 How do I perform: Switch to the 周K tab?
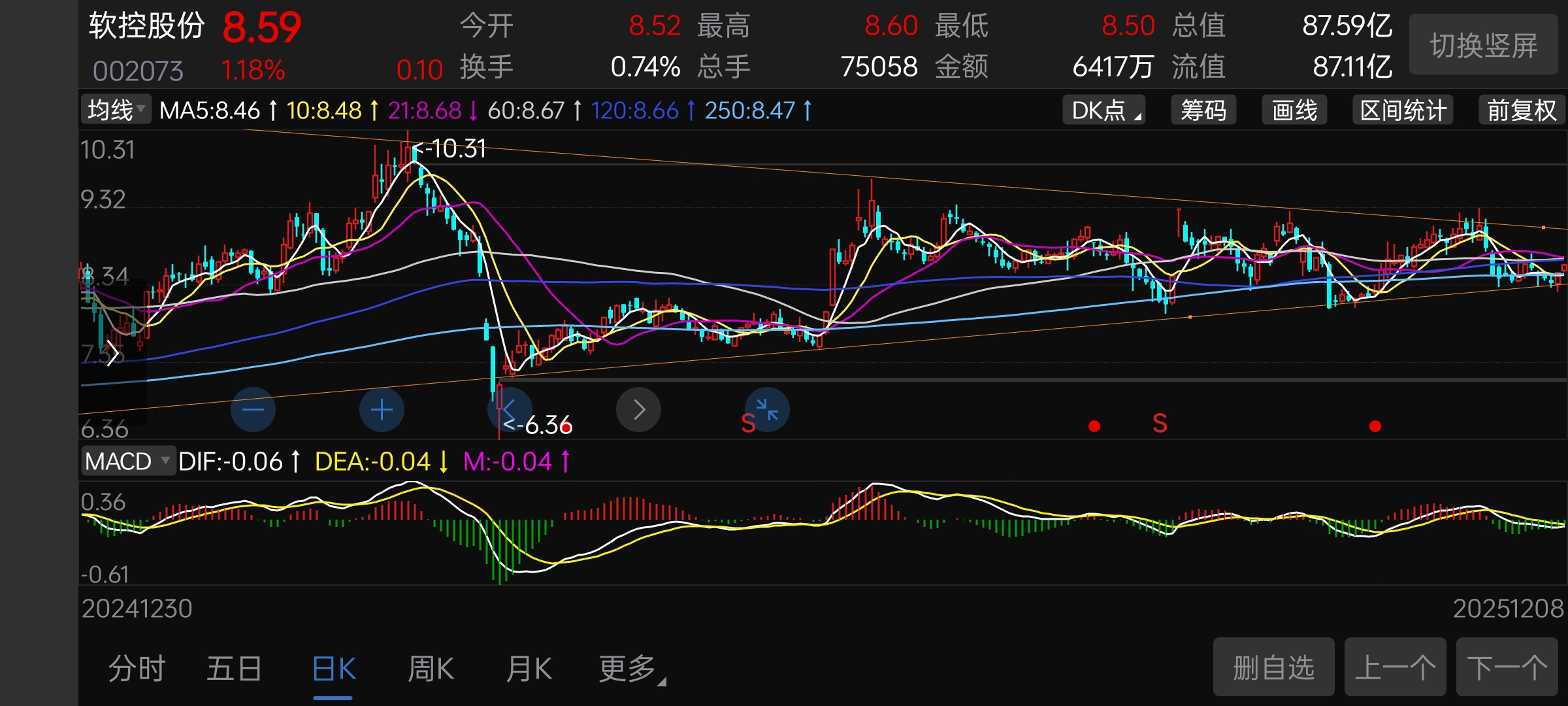point(431,669)
